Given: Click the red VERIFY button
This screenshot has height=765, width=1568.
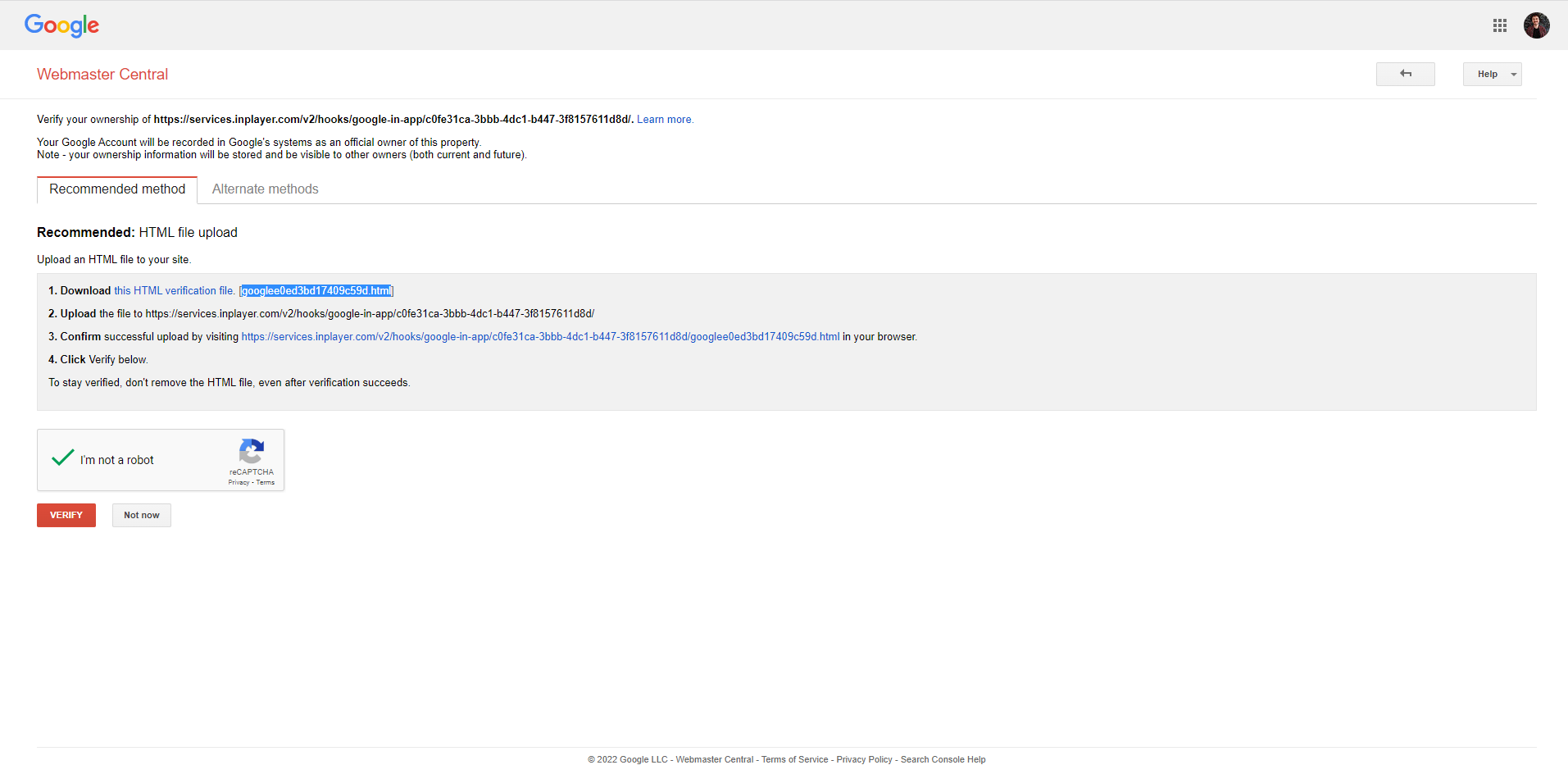Looking at the screenshot, I should point(66,515).
